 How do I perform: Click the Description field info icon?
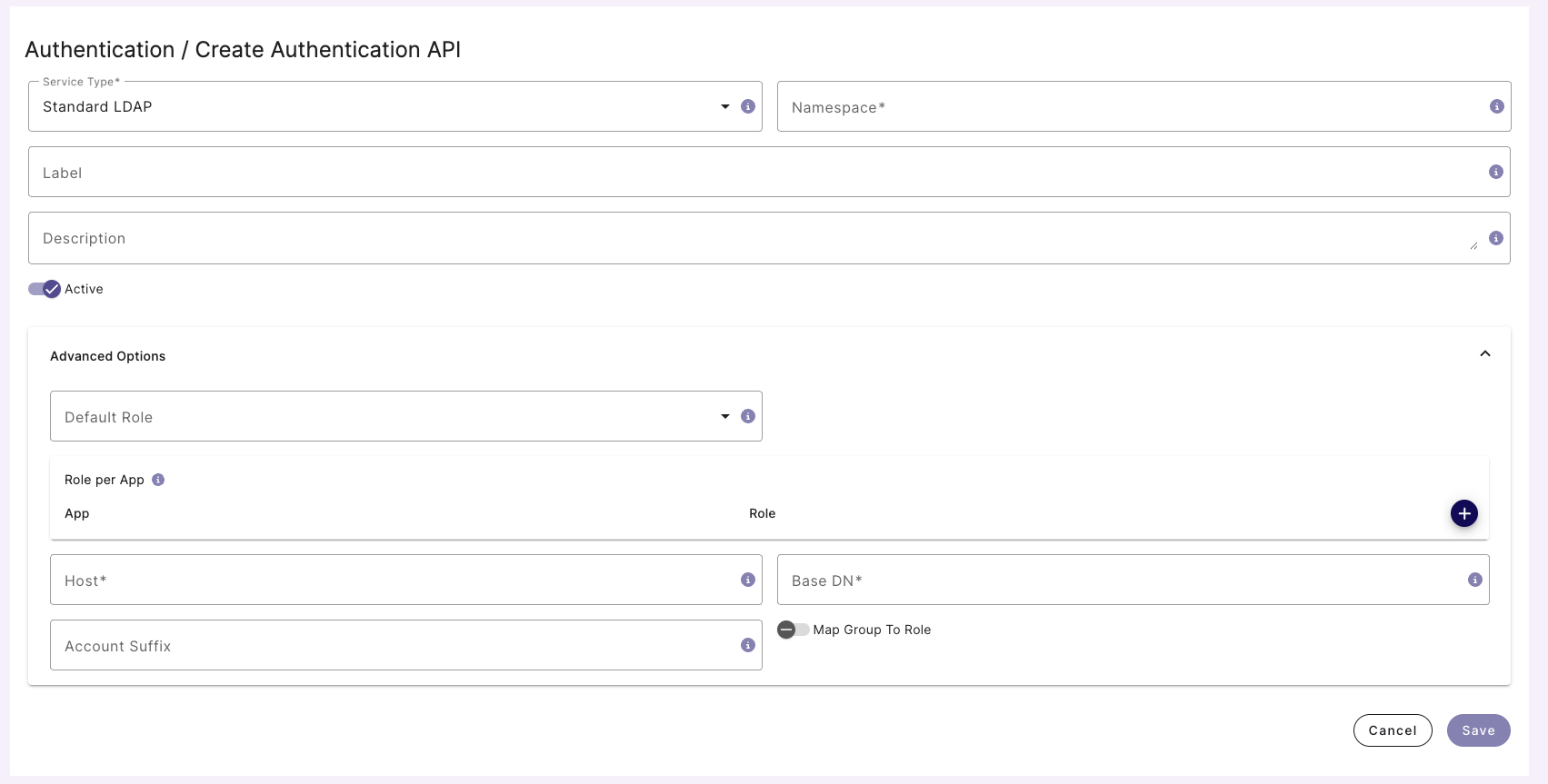point(1495,238)
